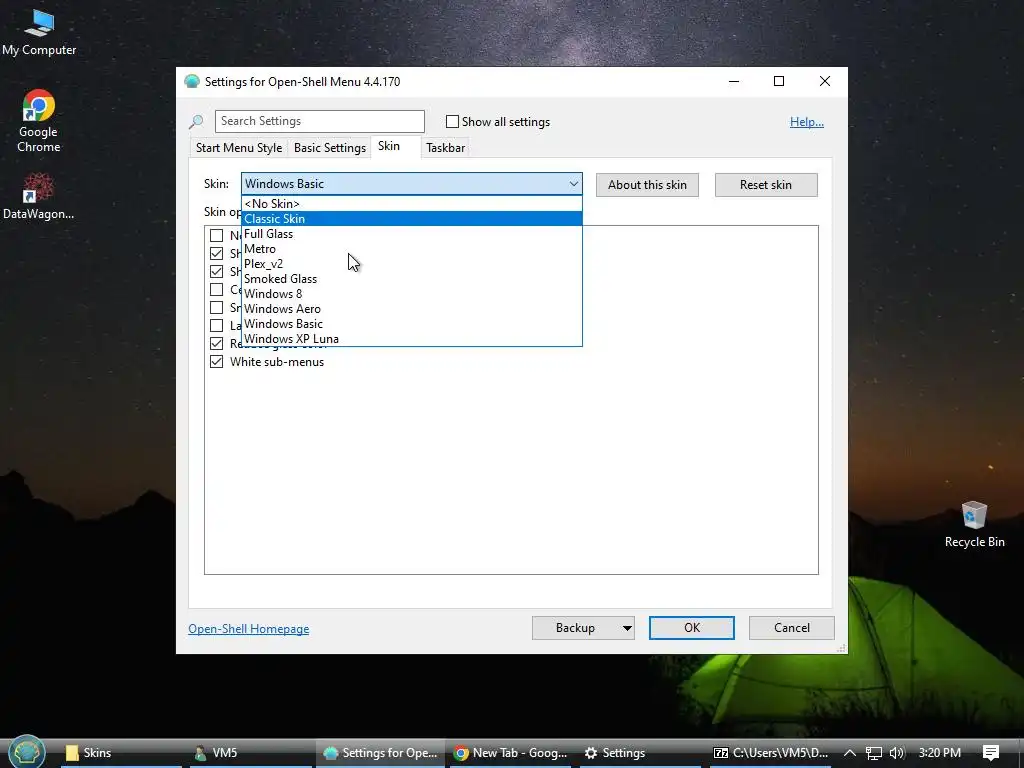Open the Help link

pyautogui.click(x=807, y=121)
